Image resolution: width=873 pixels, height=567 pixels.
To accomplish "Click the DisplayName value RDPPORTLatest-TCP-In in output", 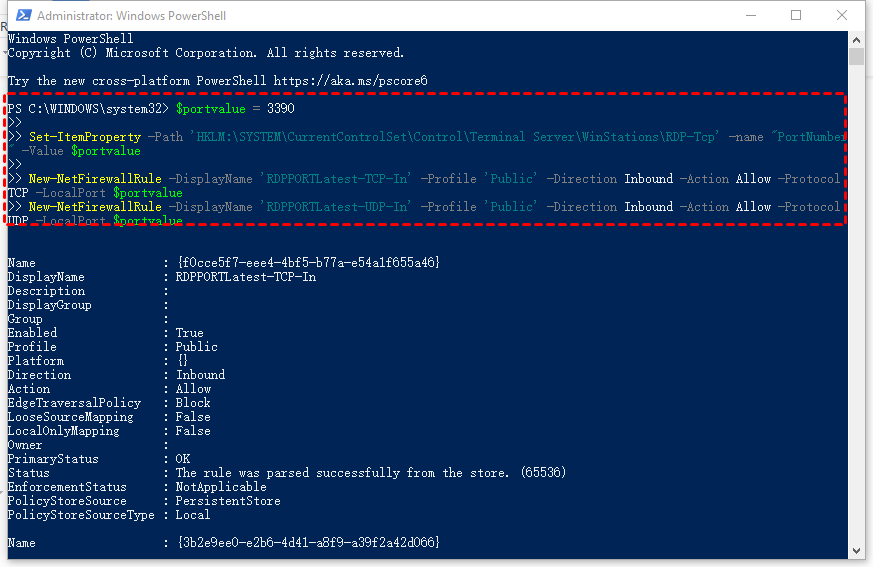I will (x=245, y=277).
